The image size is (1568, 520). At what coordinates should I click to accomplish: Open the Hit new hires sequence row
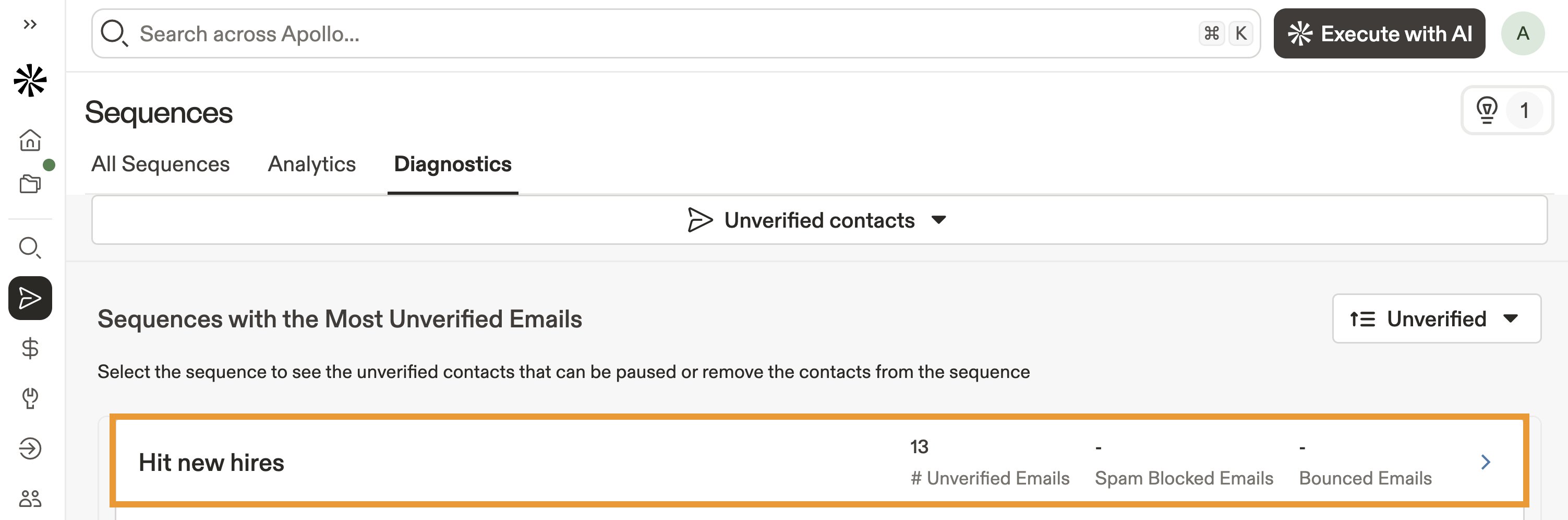tap(819, 462)
